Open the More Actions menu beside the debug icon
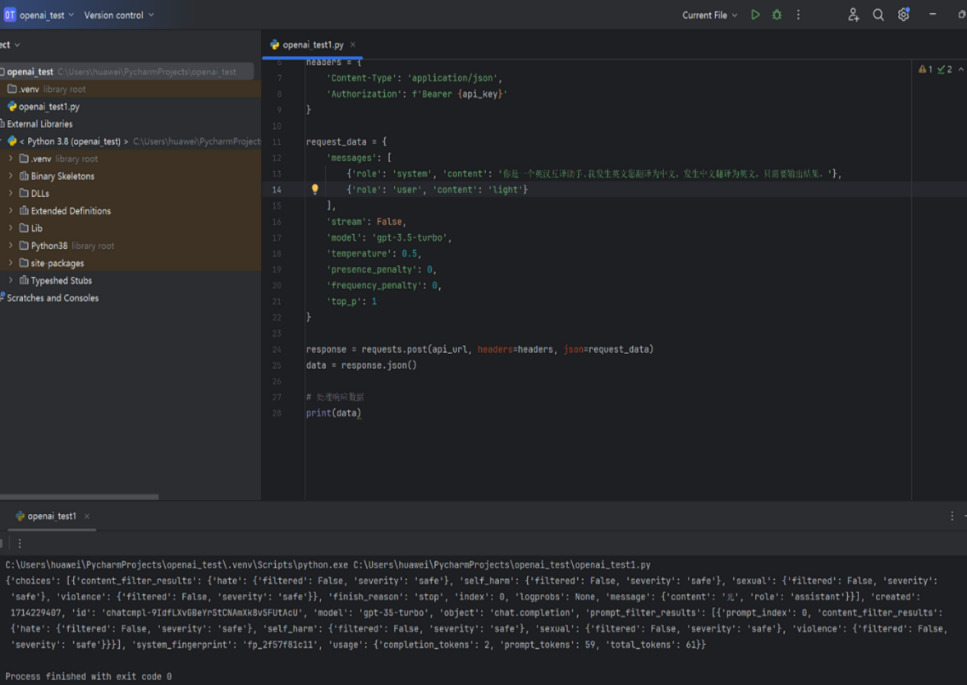The width and height of the screenshot is (967, 685). pos(798,15)
